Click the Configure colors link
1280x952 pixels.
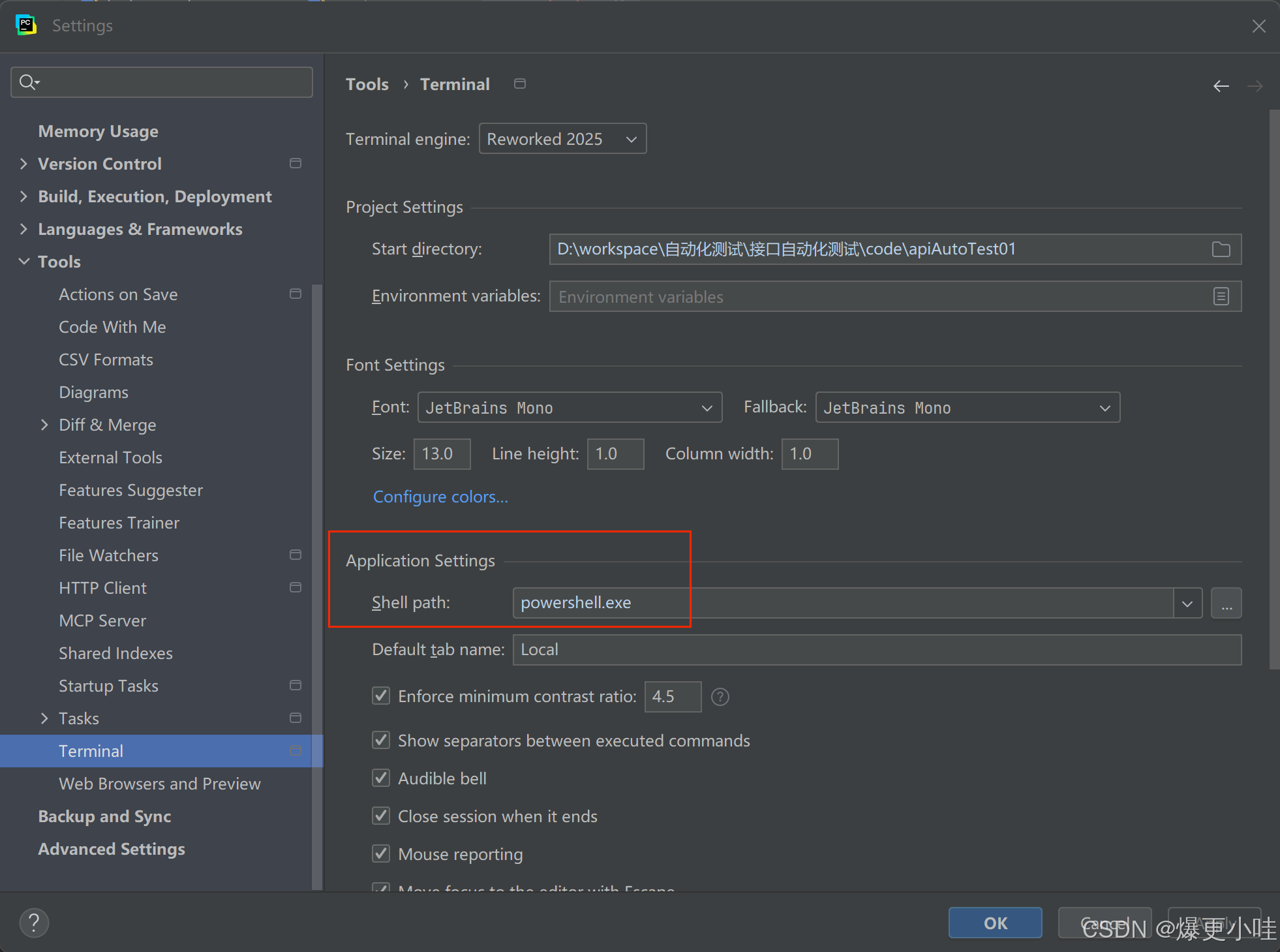[x=440, y=497]
